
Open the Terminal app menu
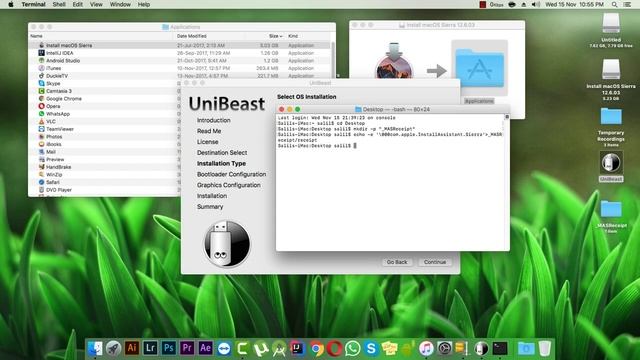click(33, 4)
